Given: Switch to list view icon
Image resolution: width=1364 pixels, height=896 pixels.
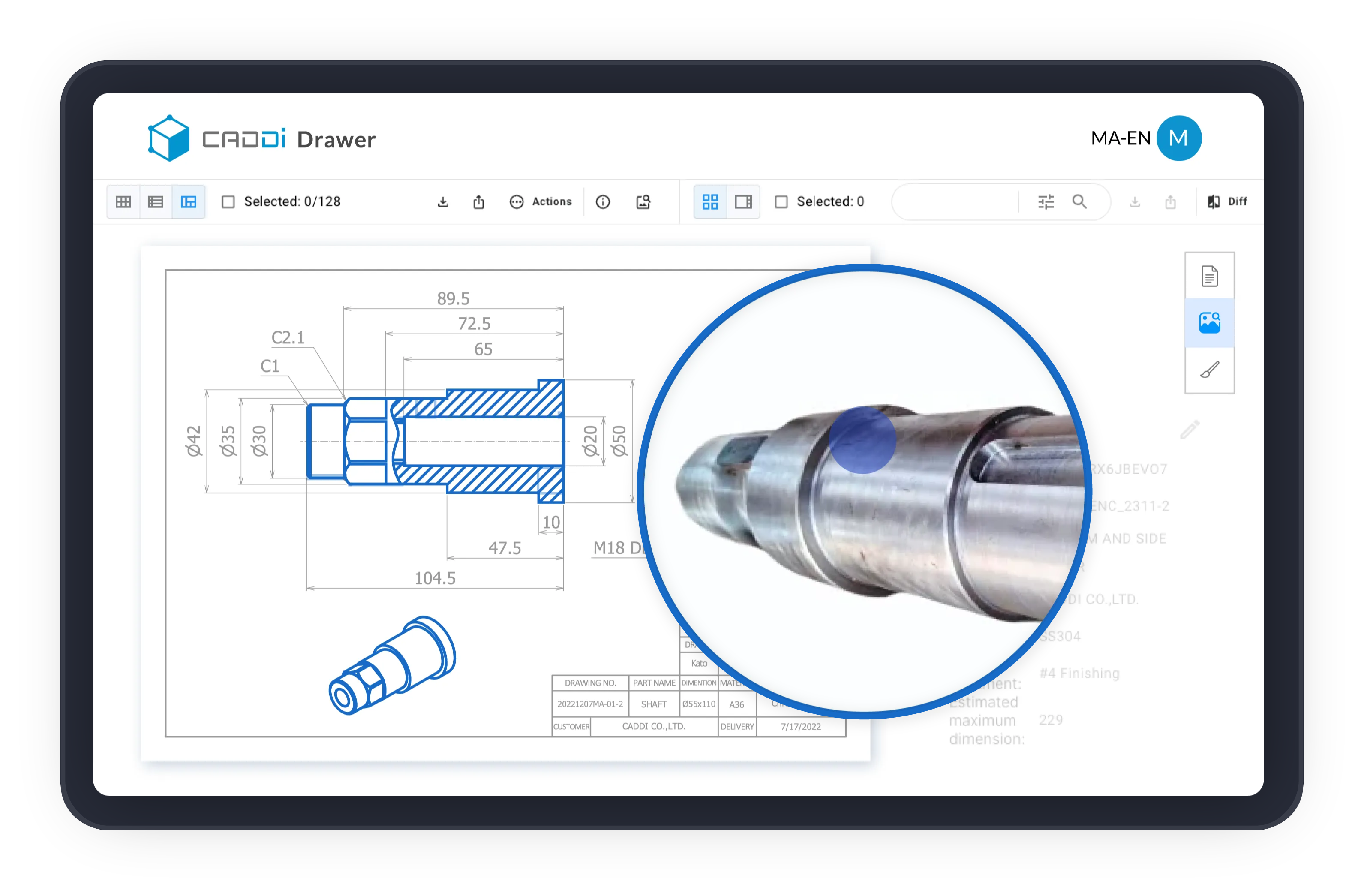Looking at the screenshot, I should click(155, 202).
